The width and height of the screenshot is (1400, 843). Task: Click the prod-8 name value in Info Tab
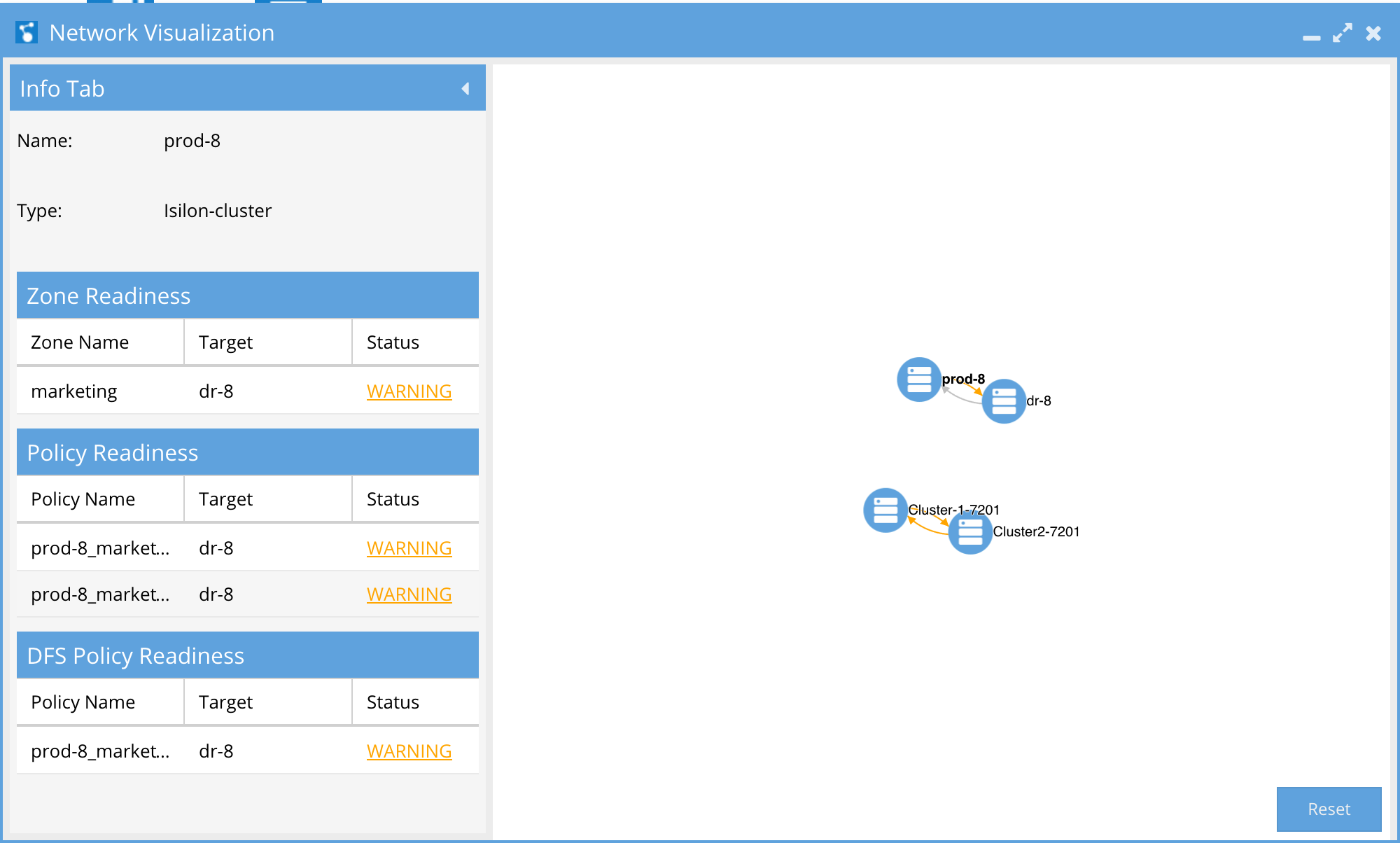(192, 140)
